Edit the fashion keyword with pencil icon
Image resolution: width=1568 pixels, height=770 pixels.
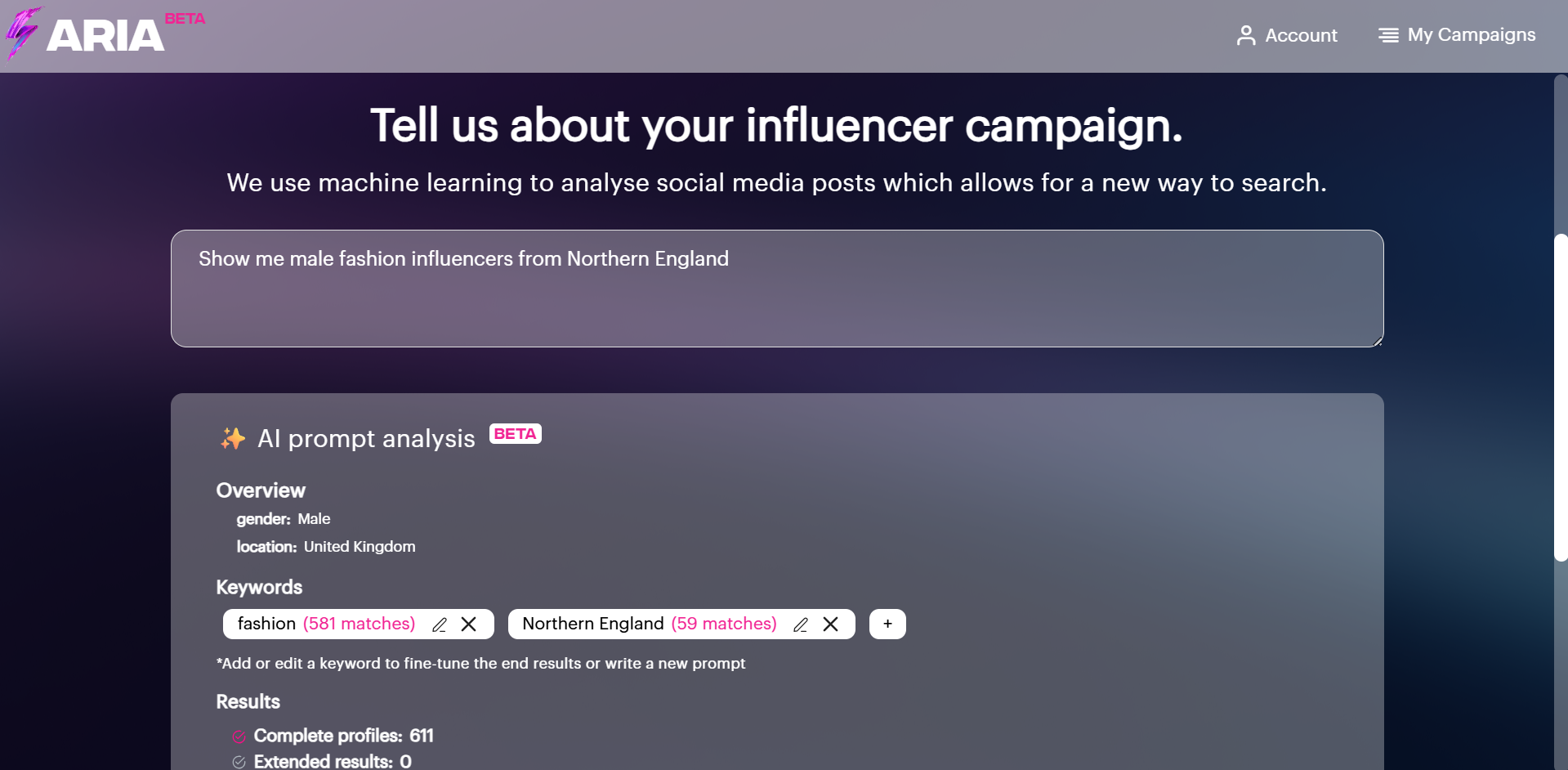click(x=440, y=625)
